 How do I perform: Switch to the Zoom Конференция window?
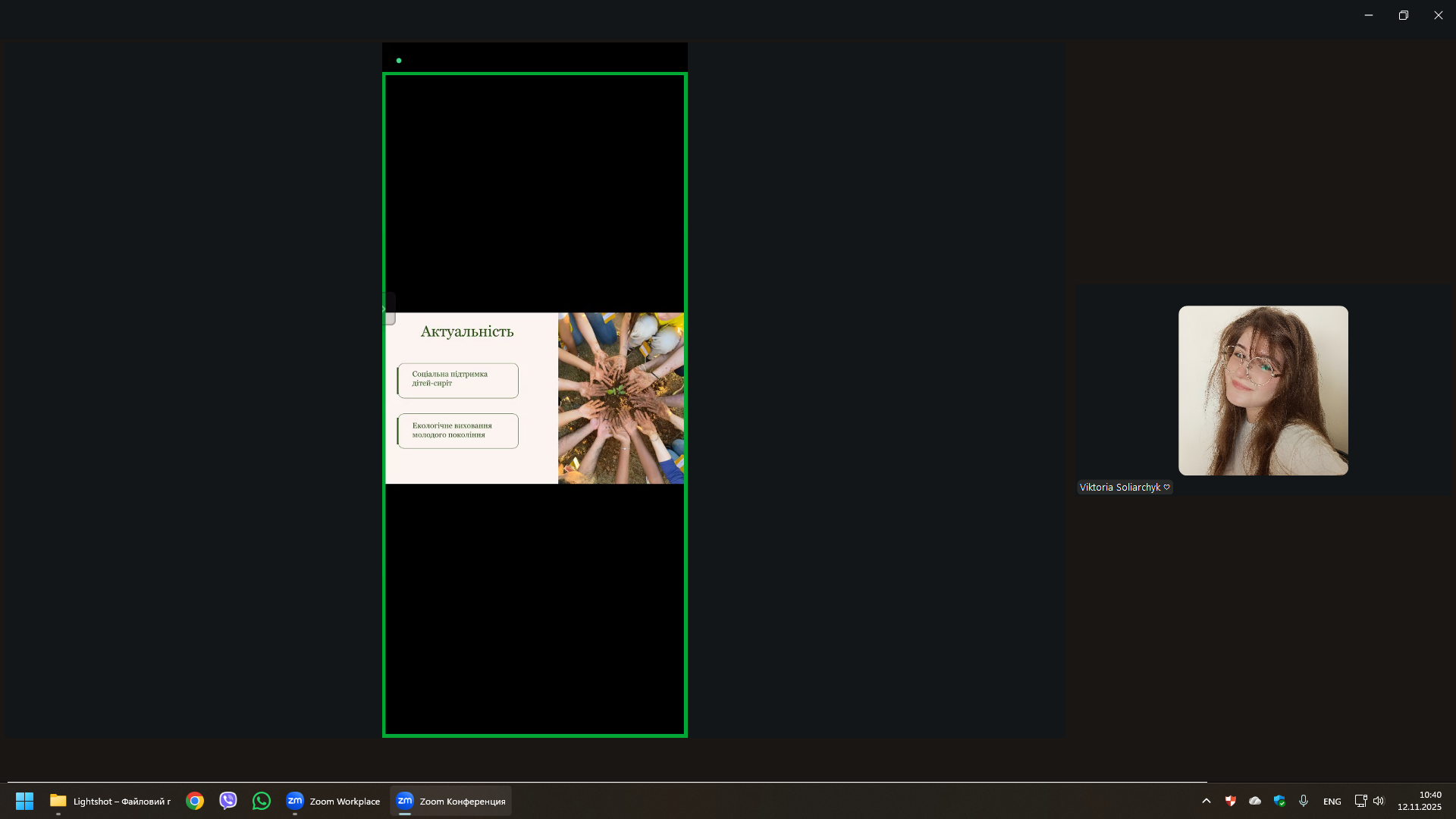coord(450,801)
